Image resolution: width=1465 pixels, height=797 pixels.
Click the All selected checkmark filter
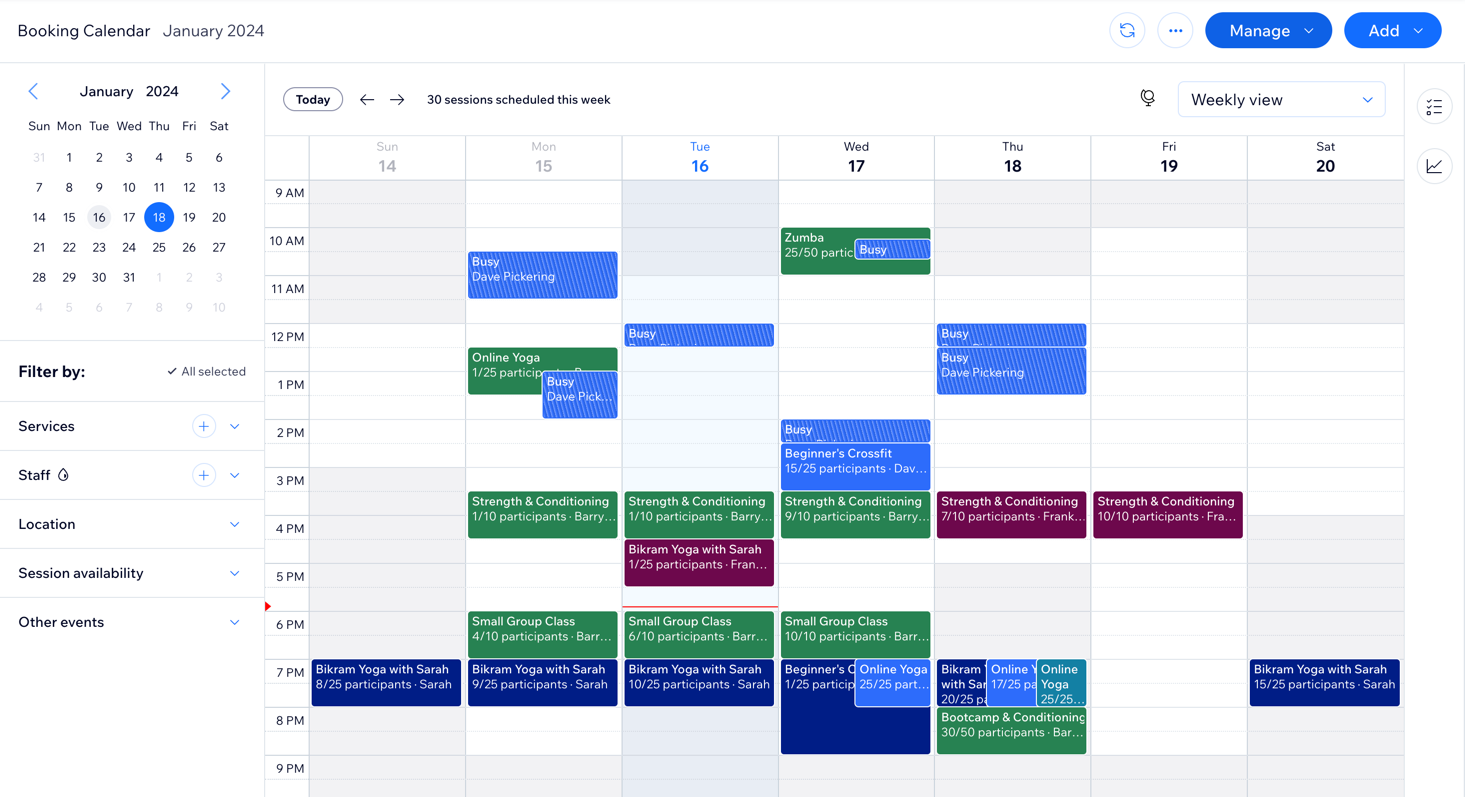click(x=206, y=371)
